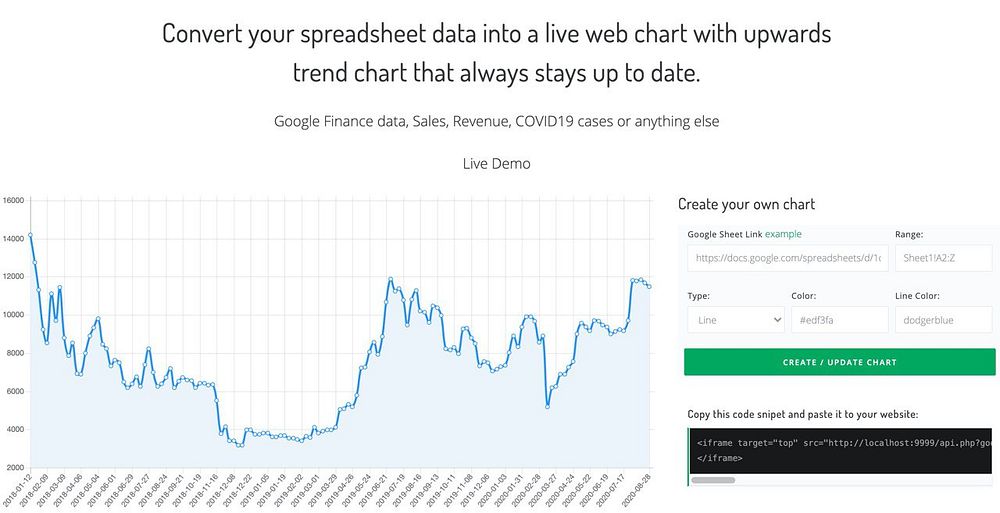Click the peak data point near 2019-06-21
This screenshot has width=1000, height=513.
coord(390,279)
